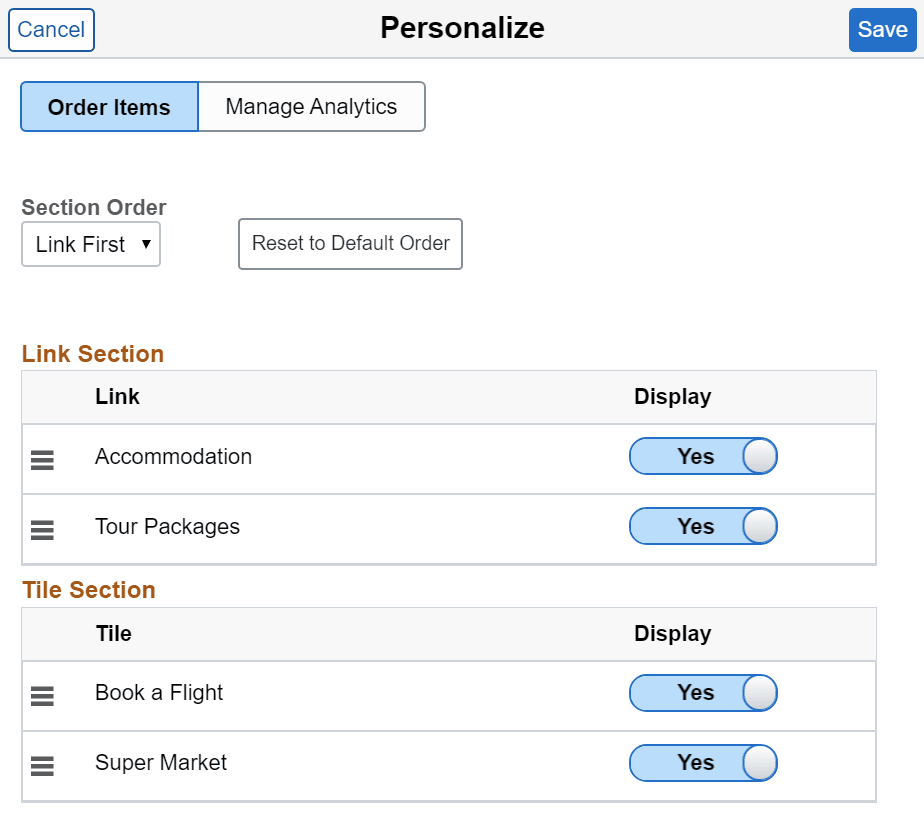Toggle off display for Accommodation
The image size is (924, 820).
(x=703, y=456)
